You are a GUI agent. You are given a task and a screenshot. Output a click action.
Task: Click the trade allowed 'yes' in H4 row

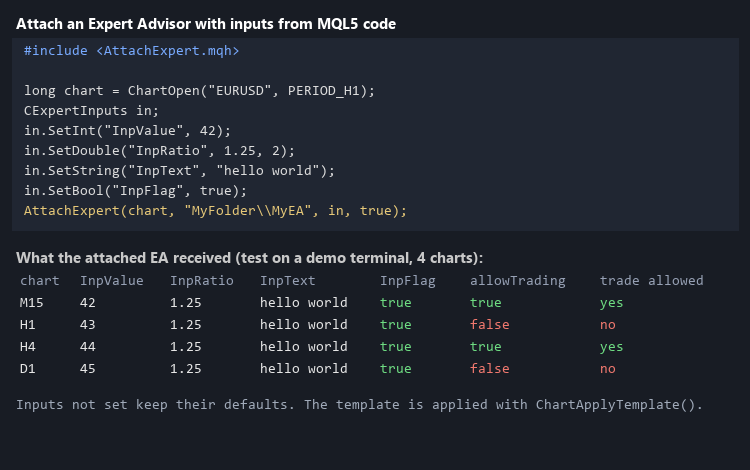(x=611, y=347)
